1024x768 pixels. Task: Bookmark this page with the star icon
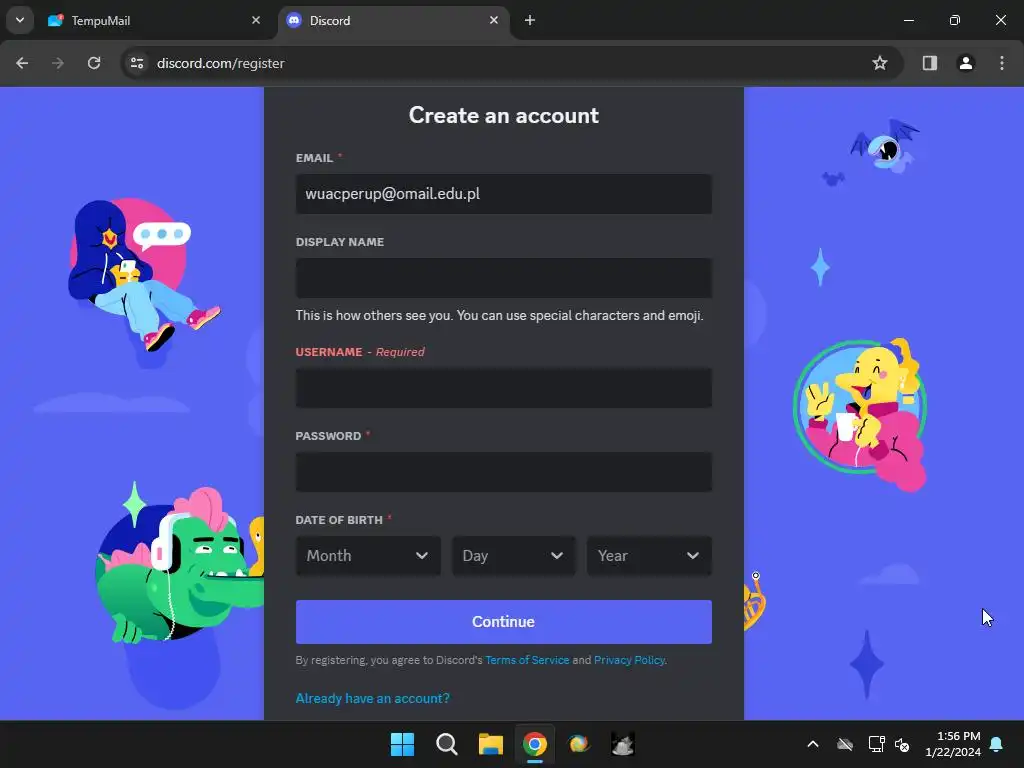click(x=880, y=63)
